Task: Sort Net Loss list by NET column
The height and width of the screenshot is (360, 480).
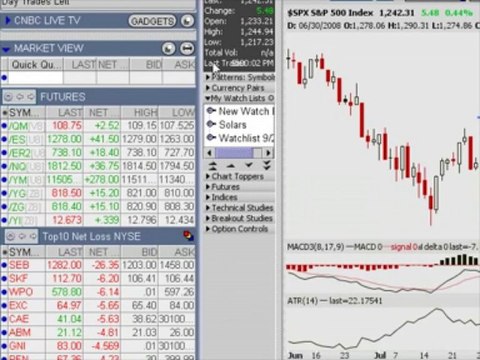Action: [x=102, y=252]
